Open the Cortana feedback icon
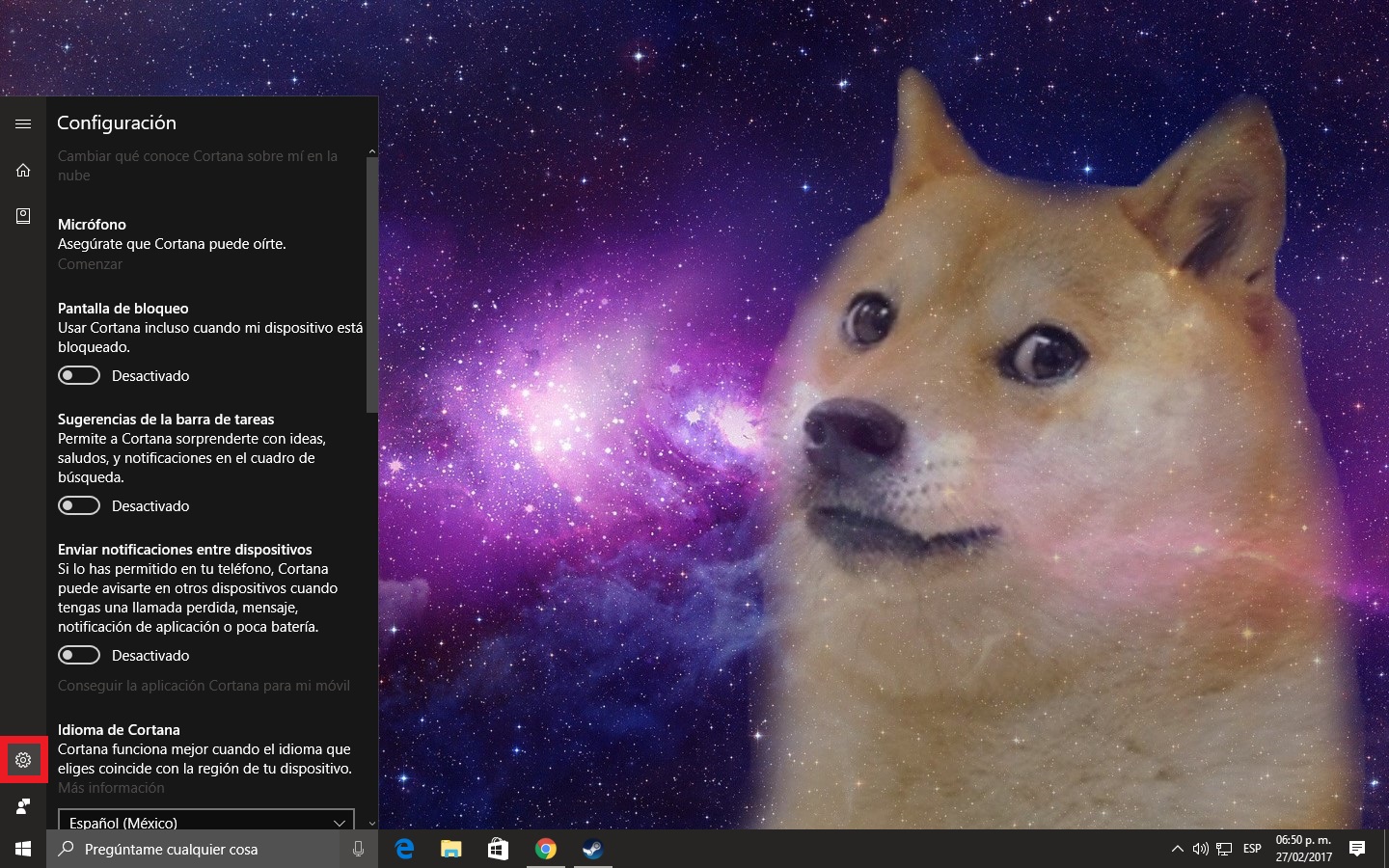1389x868 pixels. tap(23, 806)
